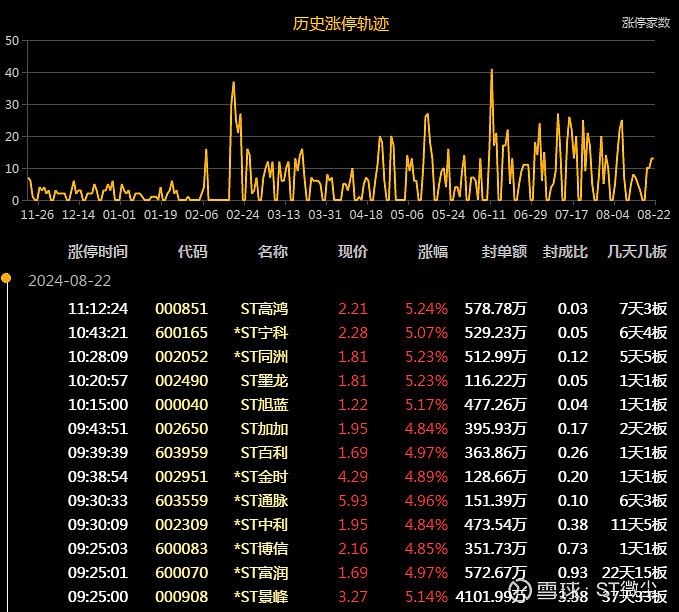Viewport: 679px width, 612px height.
Task: Select the 封成比 column header
Action: pyautogui.click(x=565, y=251)
